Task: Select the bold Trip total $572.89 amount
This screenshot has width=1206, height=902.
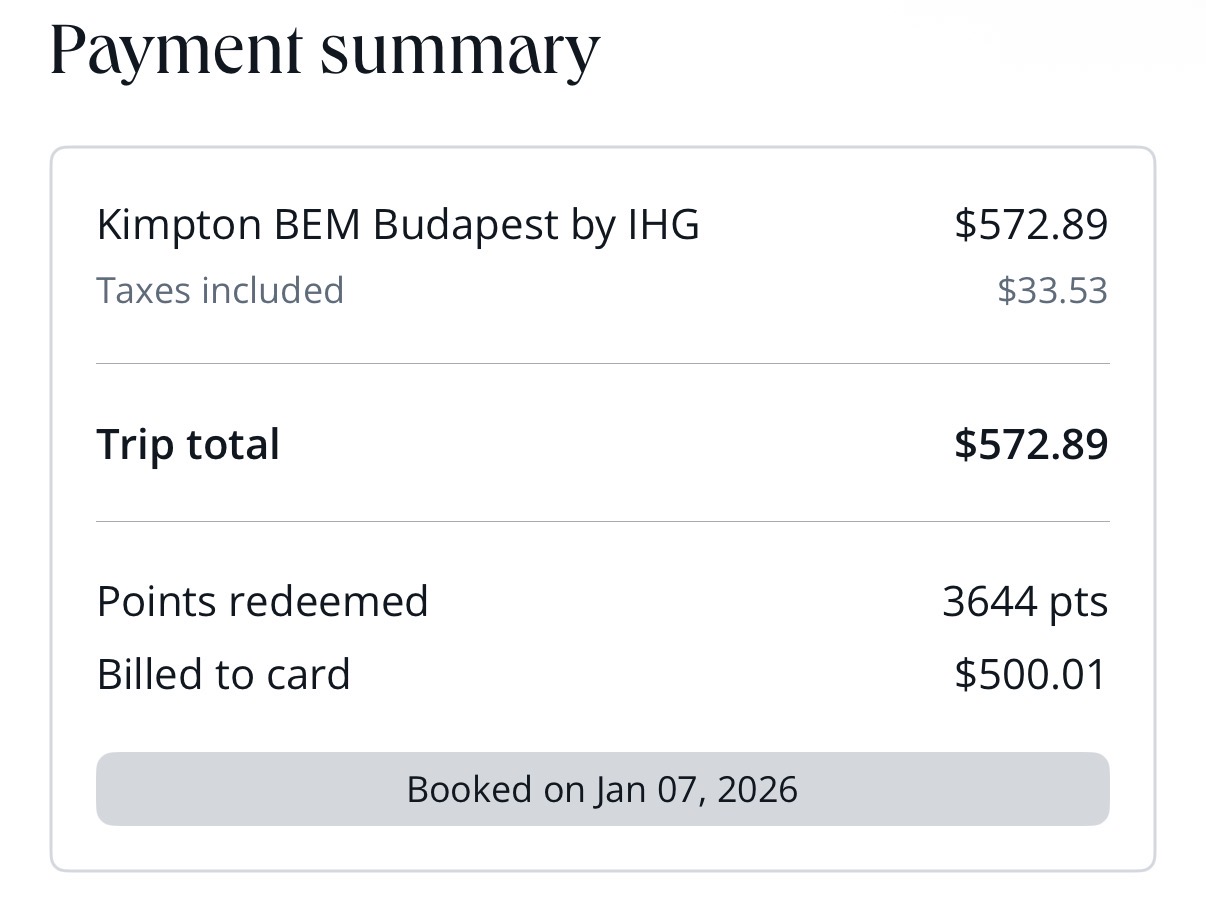Action: (1031, 444)
